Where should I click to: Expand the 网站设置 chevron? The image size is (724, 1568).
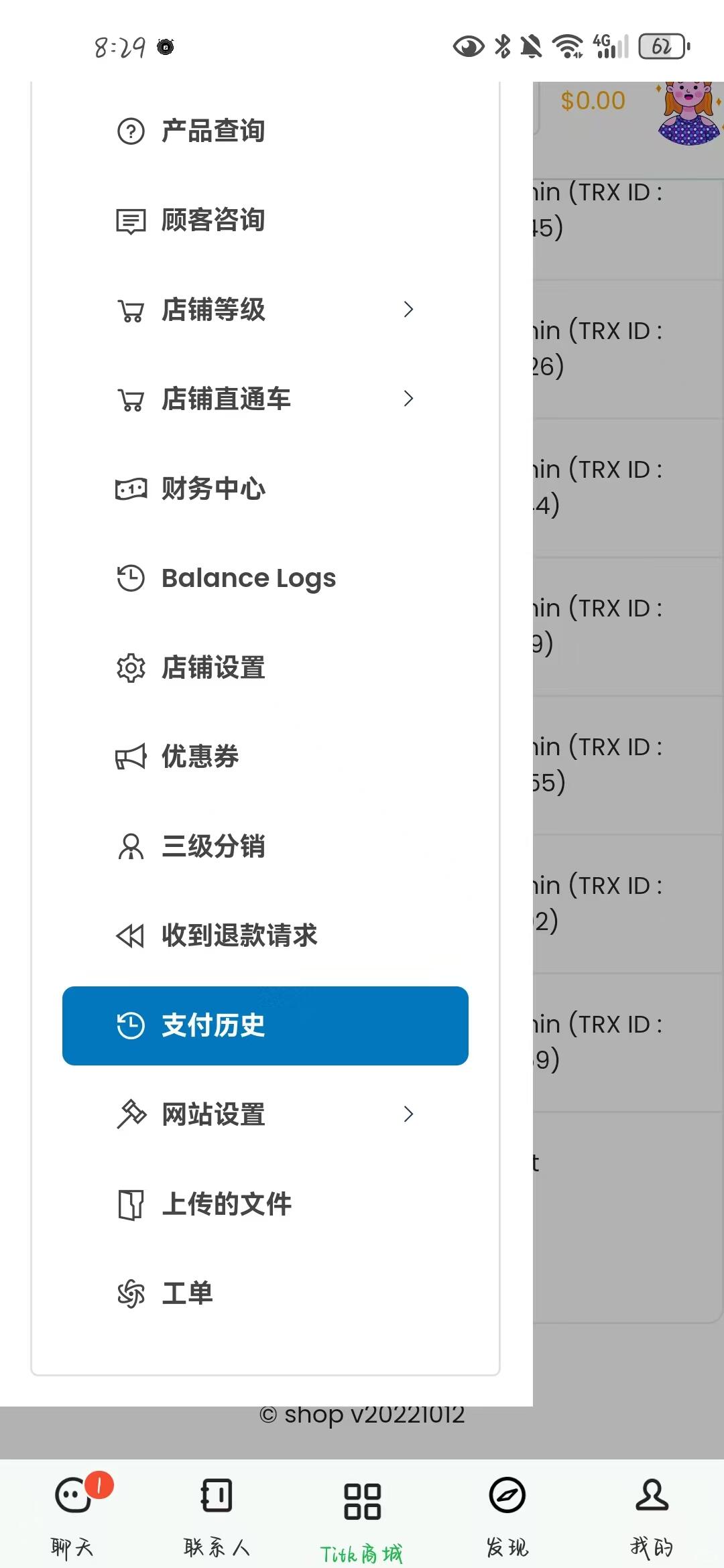[x=408, y=1114]
